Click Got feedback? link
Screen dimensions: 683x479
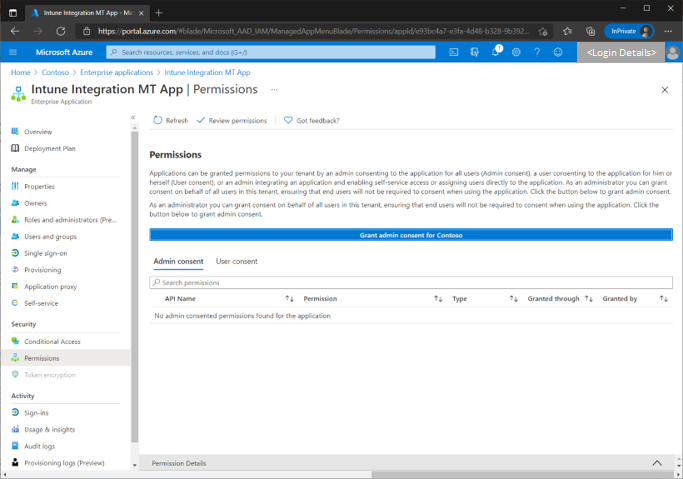(311, 121)
